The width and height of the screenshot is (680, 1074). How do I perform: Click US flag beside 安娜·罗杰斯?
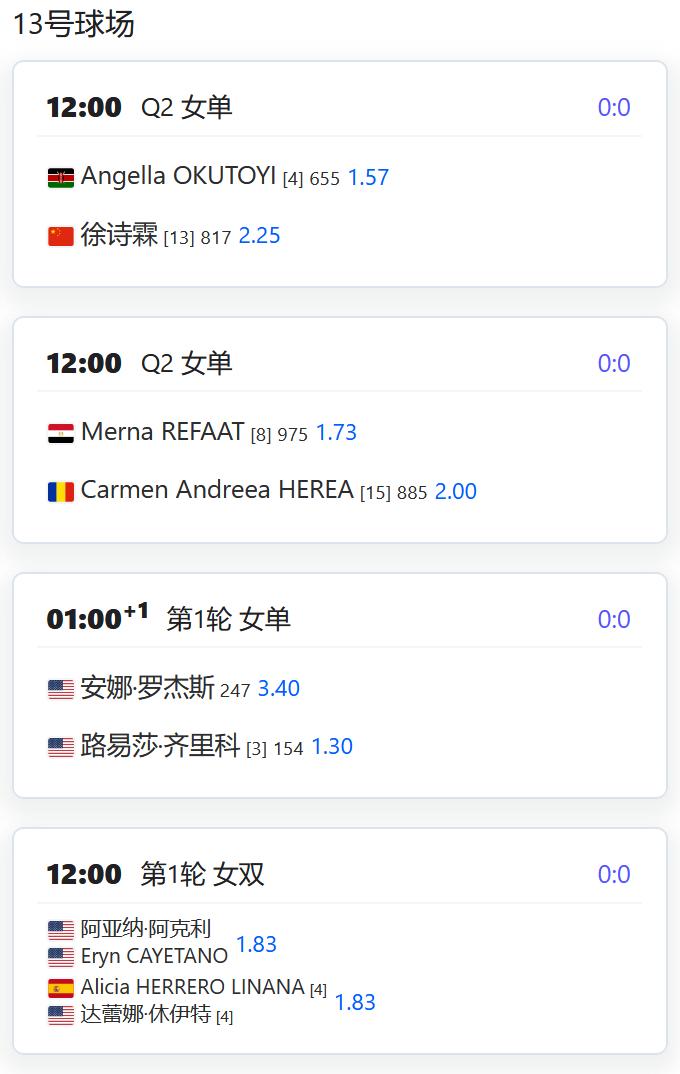click(61, 689)
